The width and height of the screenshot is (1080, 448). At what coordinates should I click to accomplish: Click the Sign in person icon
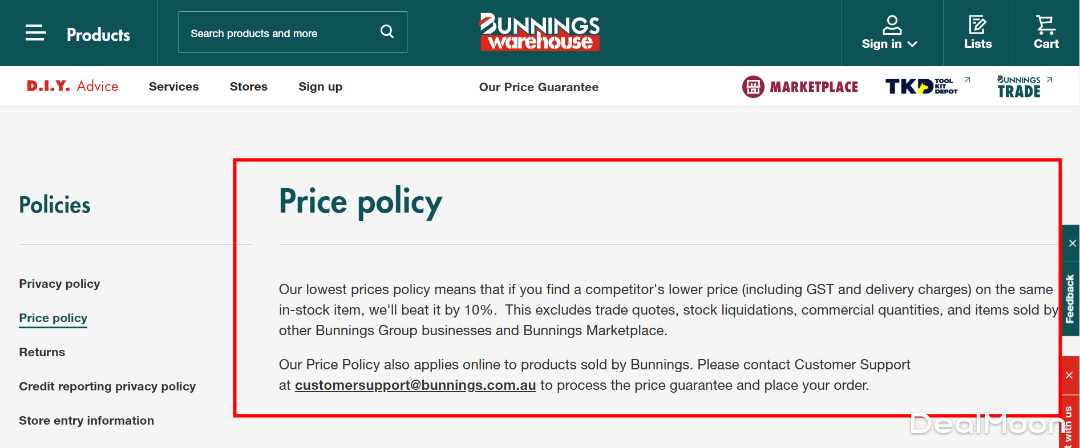(892, 24)
